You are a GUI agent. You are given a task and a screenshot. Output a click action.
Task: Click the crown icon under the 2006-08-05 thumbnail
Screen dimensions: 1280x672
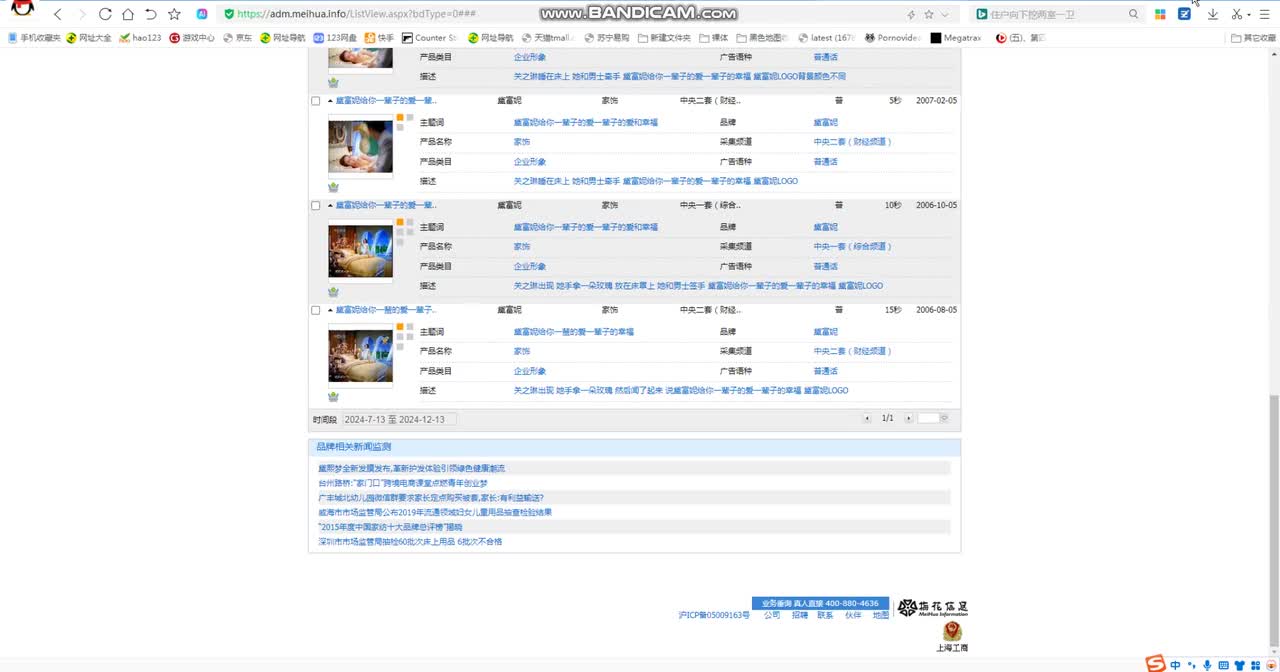coord(333,397)
